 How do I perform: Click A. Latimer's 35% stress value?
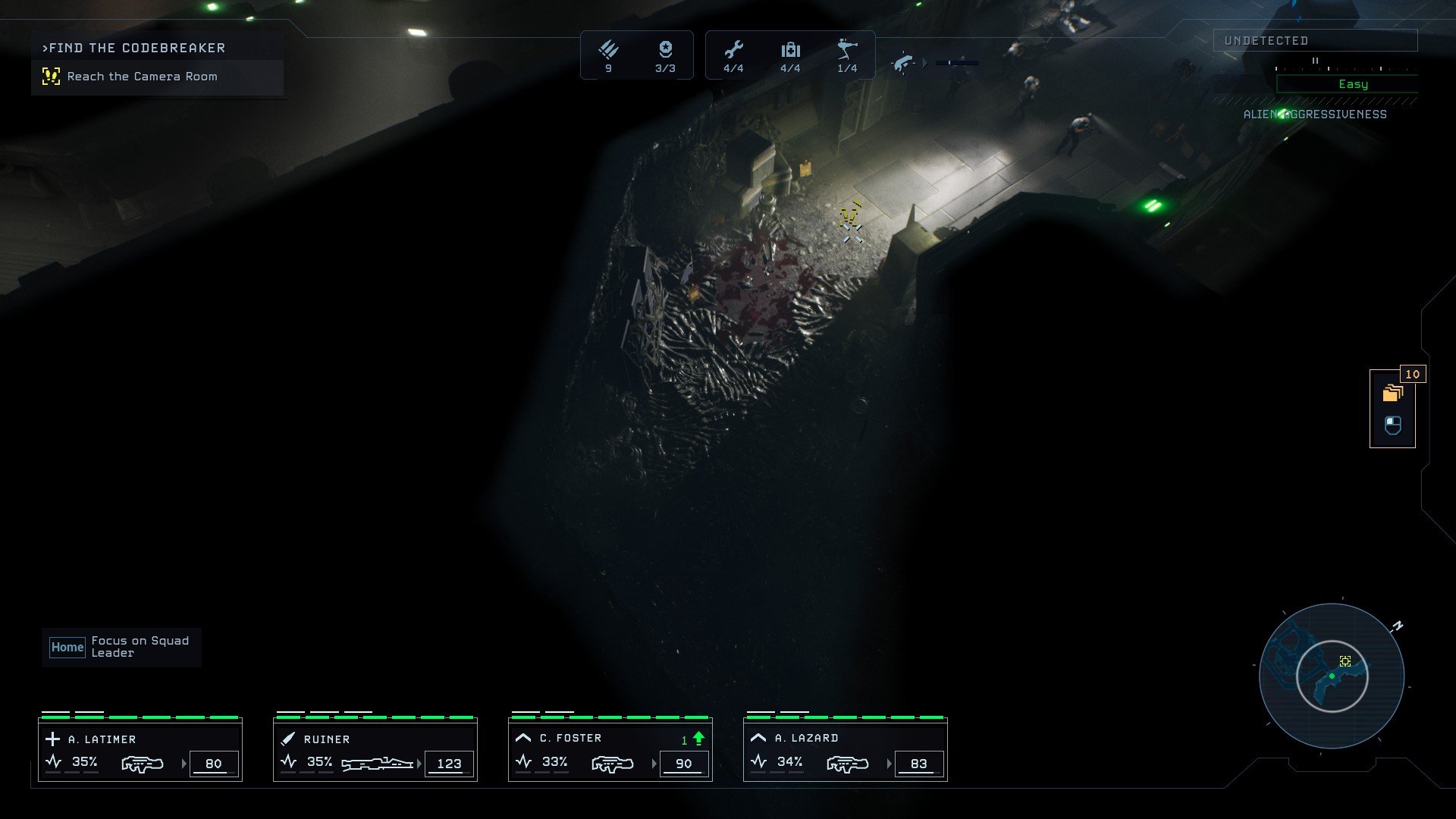[85, 761]
